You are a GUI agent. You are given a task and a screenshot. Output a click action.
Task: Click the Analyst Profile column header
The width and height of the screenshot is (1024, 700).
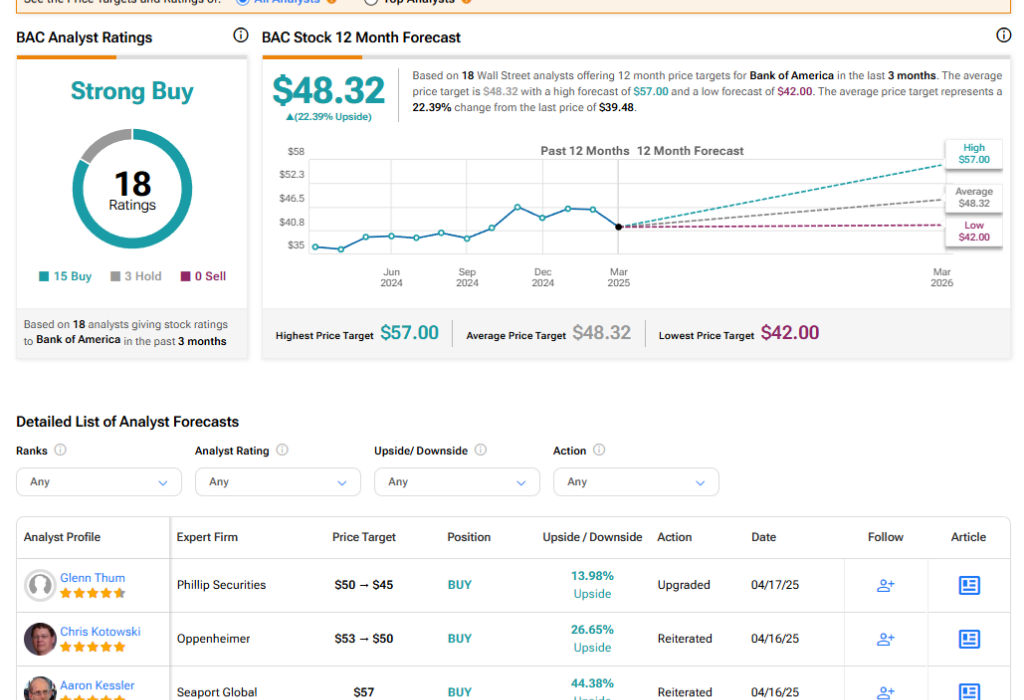coord(62,537)
